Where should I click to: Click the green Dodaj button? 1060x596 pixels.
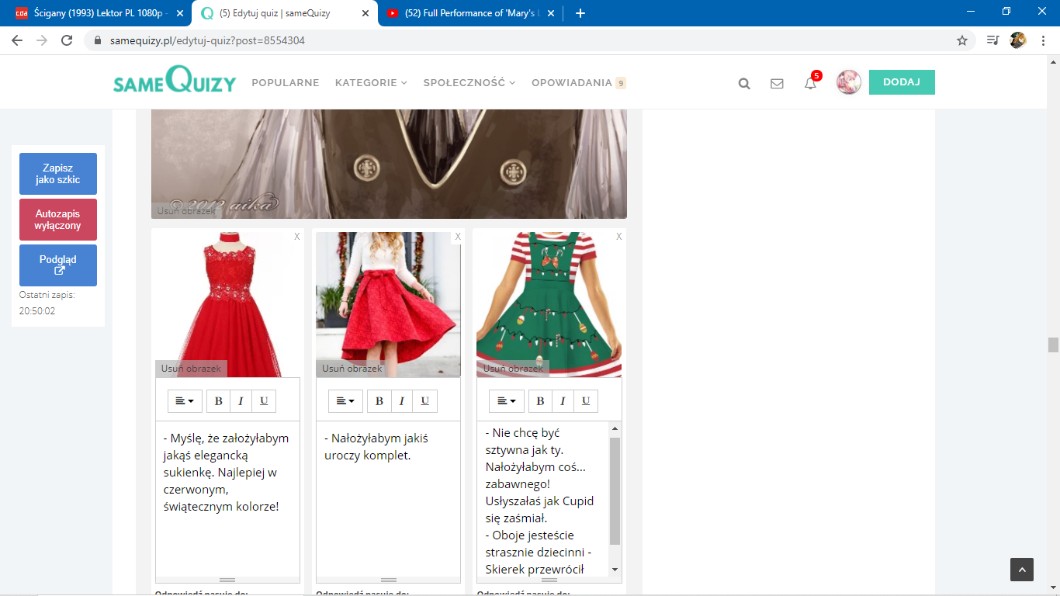tap(901, 82)
